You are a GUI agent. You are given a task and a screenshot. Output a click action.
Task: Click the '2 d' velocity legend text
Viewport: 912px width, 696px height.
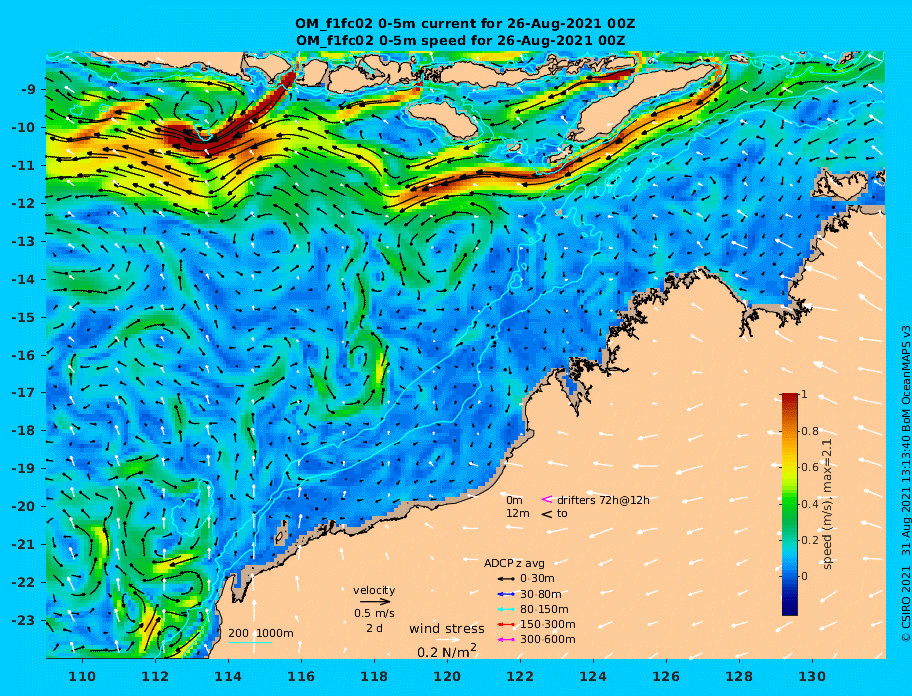(374, 628)
